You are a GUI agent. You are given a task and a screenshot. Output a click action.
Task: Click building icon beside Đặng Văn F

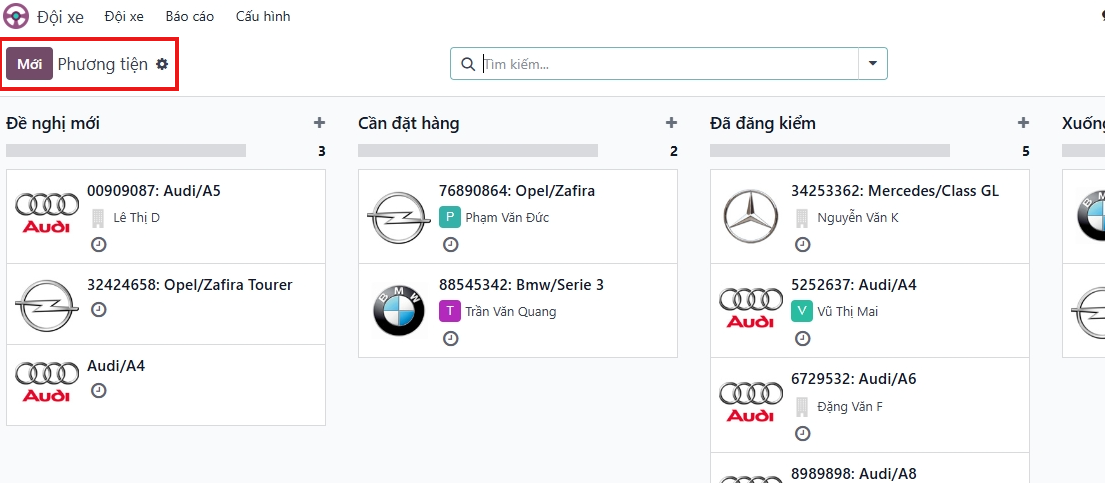tap(802, 407)
